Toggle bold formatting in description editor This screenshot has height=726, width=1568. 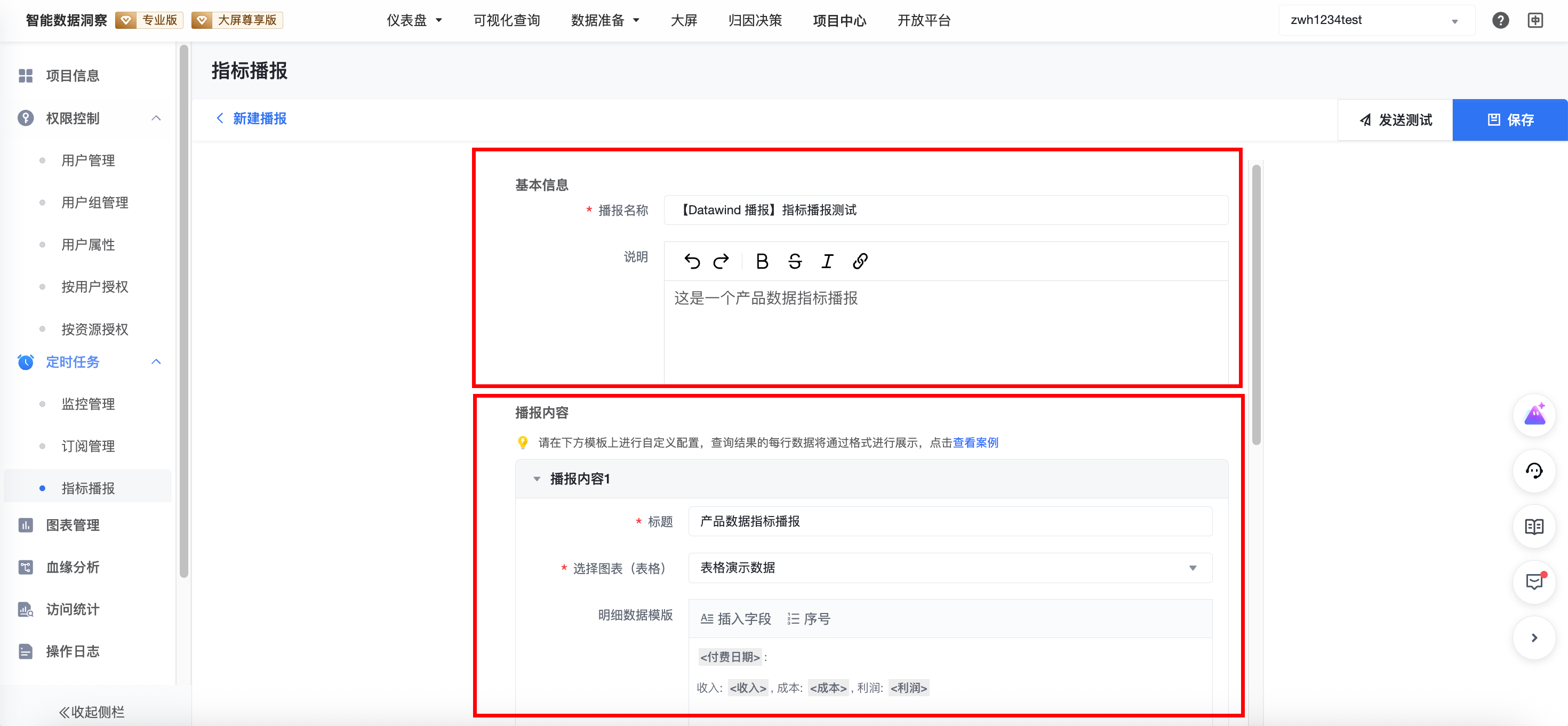tap(762, 261)
